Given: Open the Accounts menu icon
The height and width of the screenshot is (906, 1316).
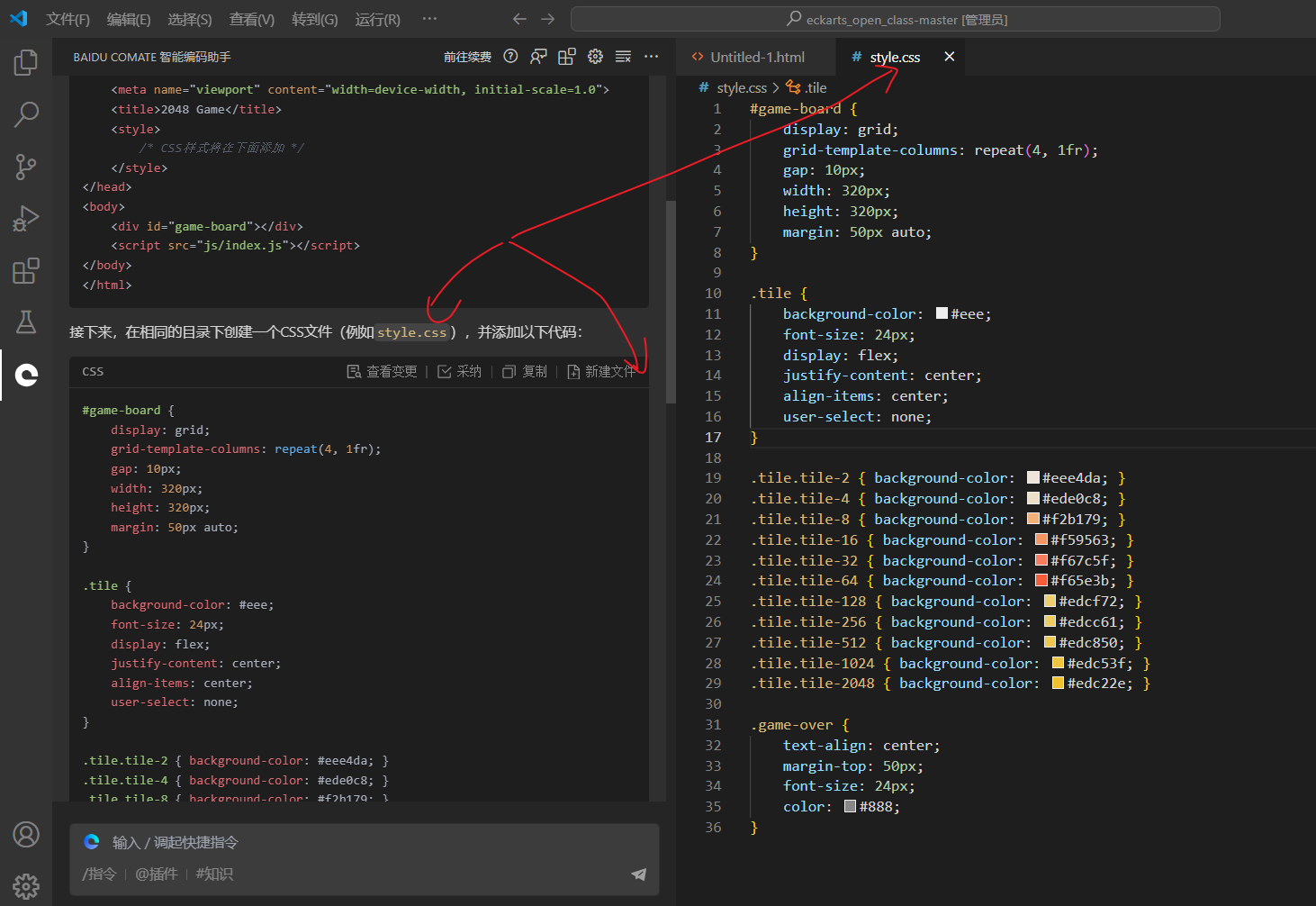Looking at the screenshot, I should [x=26, y=835].
